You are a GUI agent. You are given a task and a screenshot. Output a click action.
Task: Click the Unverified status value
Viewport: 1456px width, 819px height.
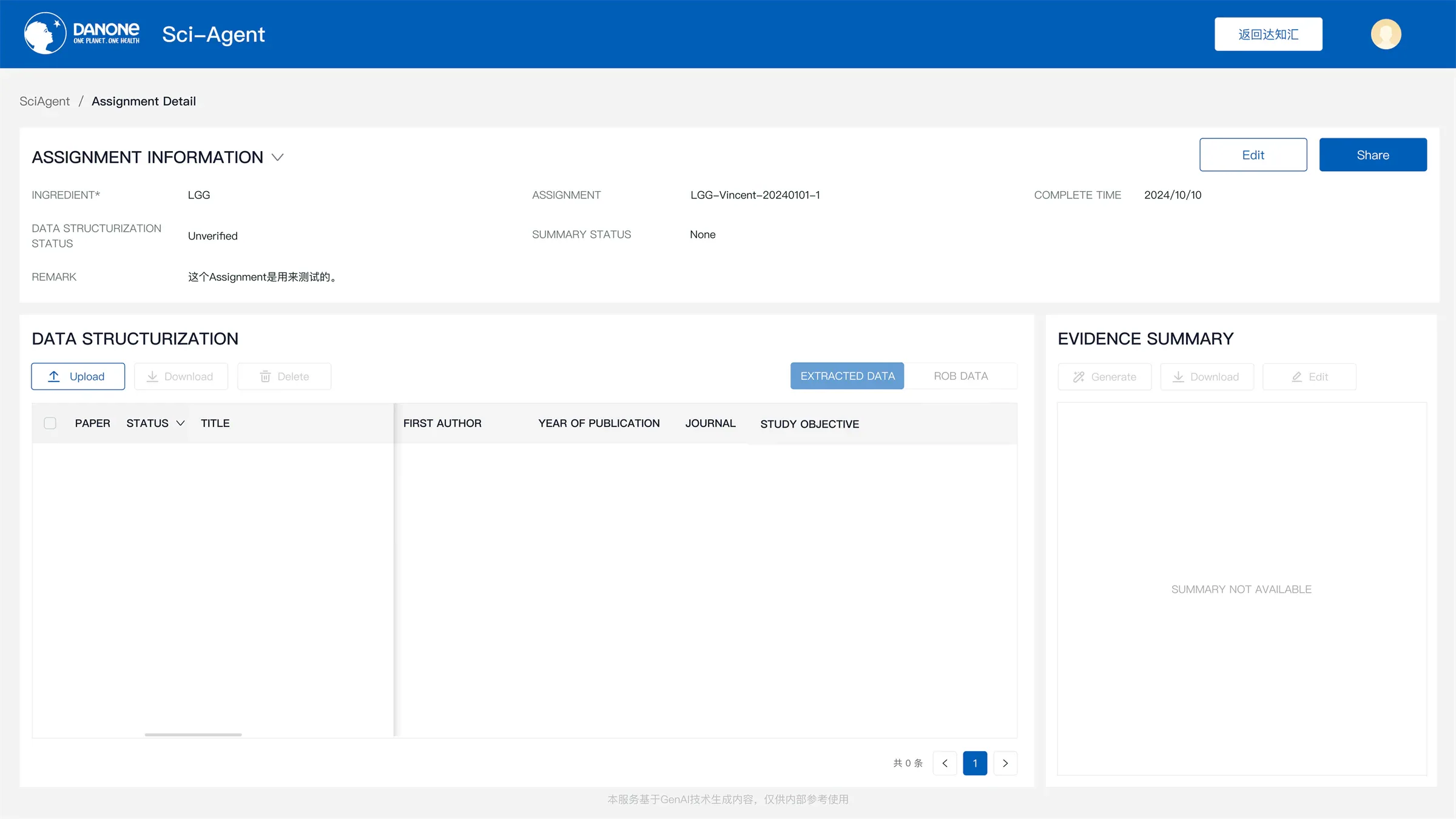pyautogui.click(x=213, y=236)
